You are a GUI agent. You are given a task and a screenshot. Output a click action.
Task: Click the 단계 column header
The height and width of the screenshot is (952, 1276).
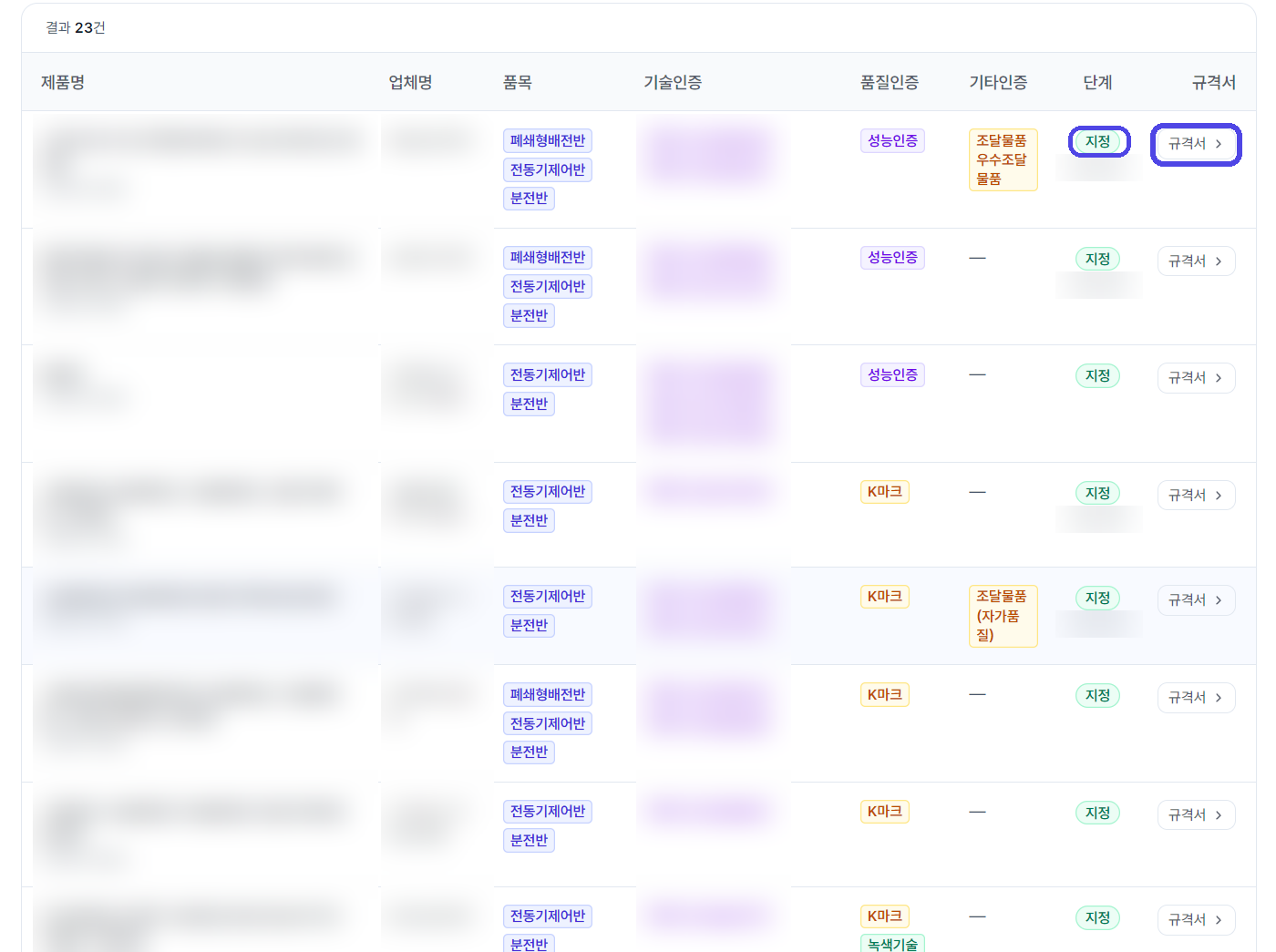click(x=1097, y=83)
